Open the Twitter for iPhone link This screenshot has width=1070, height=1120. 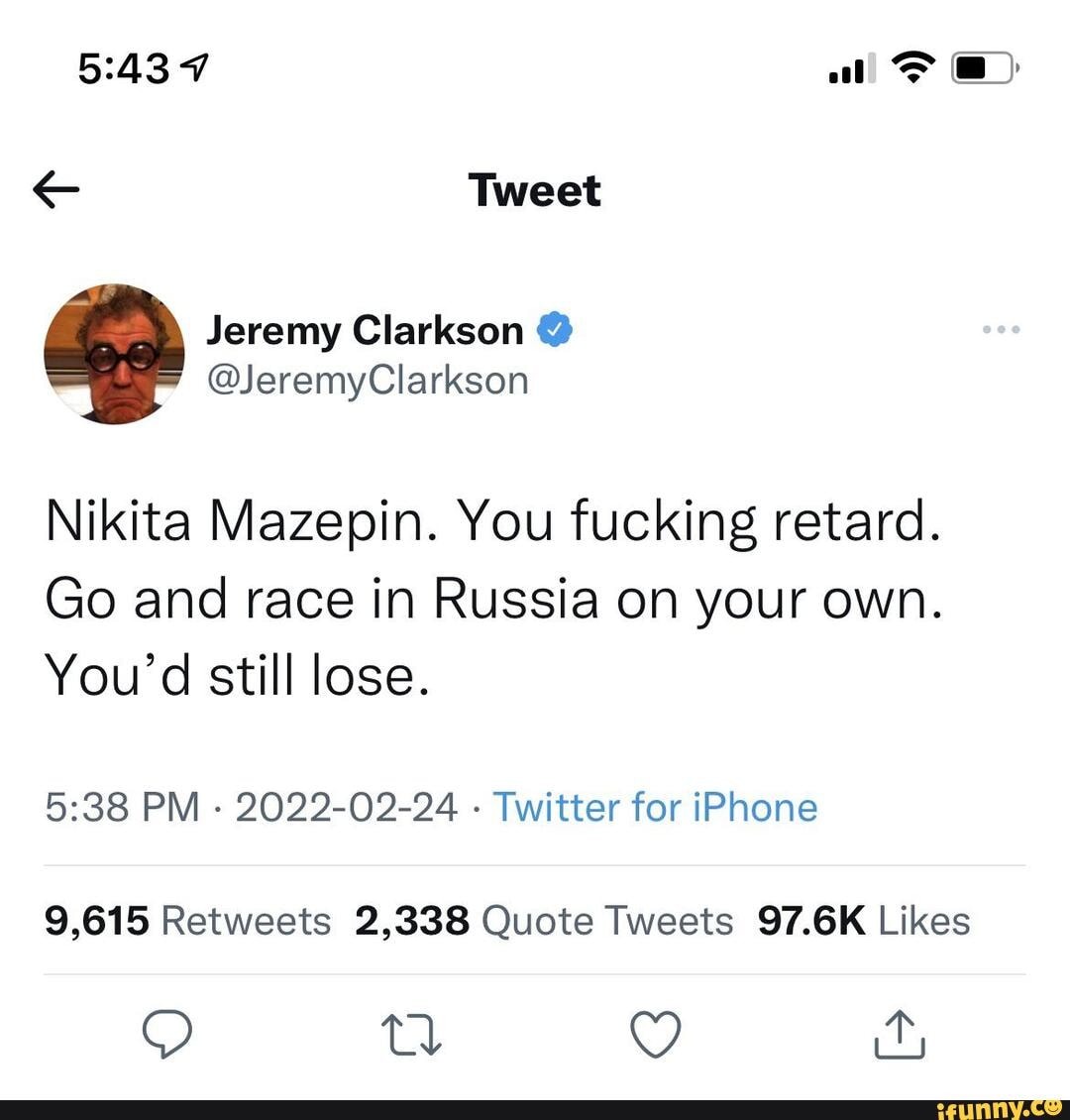click(x=655, y=807)
